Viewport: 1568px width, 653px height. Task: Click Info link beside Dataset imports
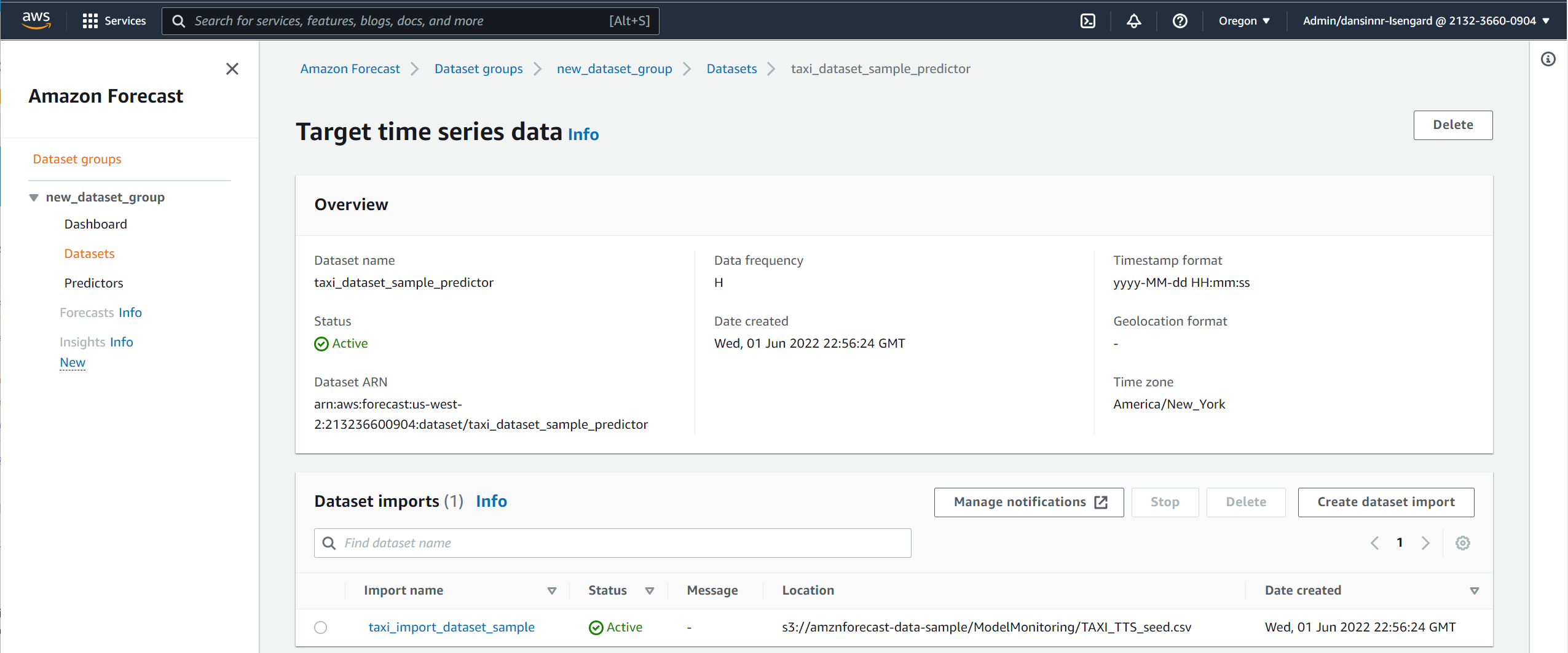tap(491, 502)
